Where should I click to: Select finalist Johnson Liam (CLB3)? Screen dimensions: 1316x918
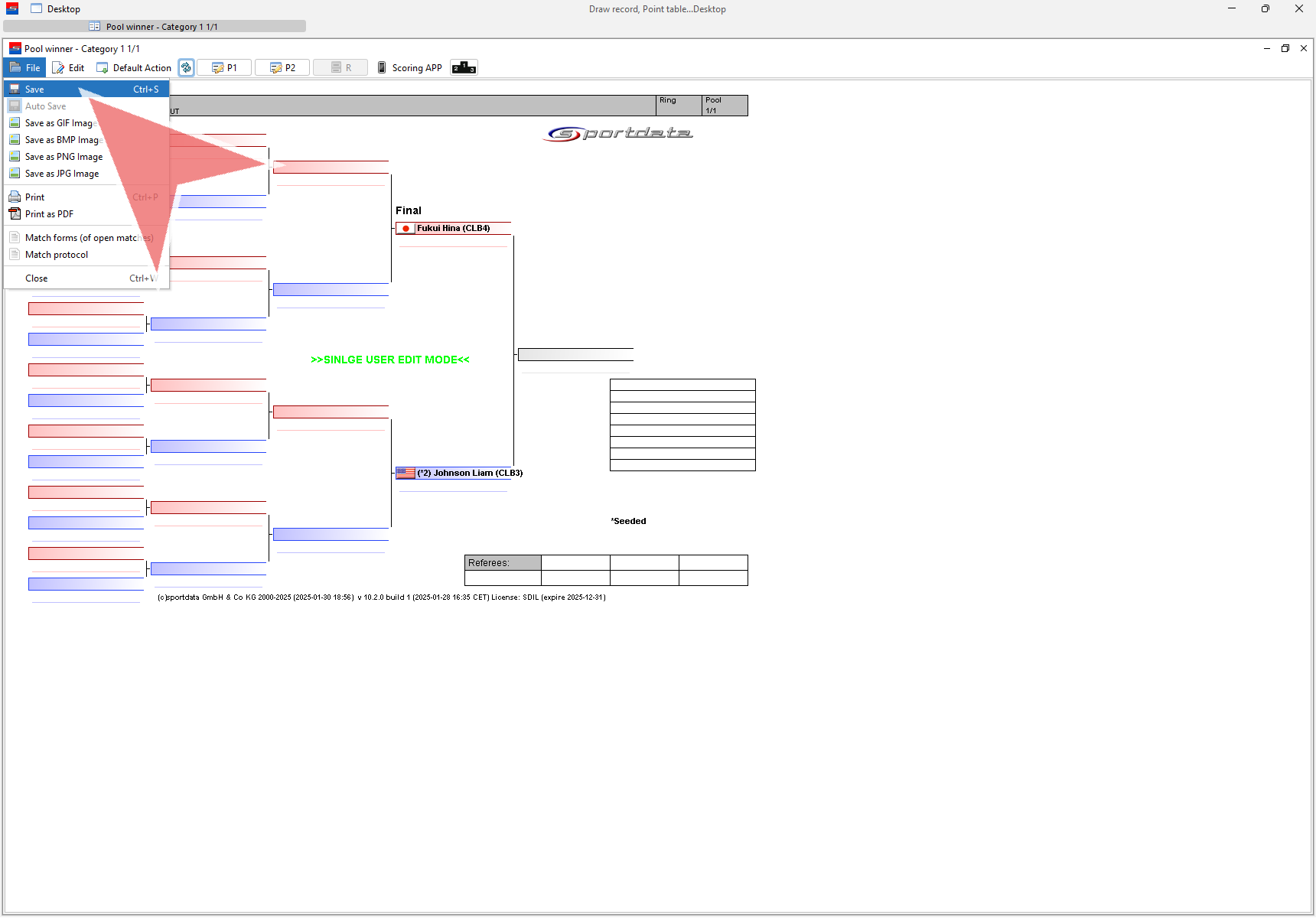point(459,474)
